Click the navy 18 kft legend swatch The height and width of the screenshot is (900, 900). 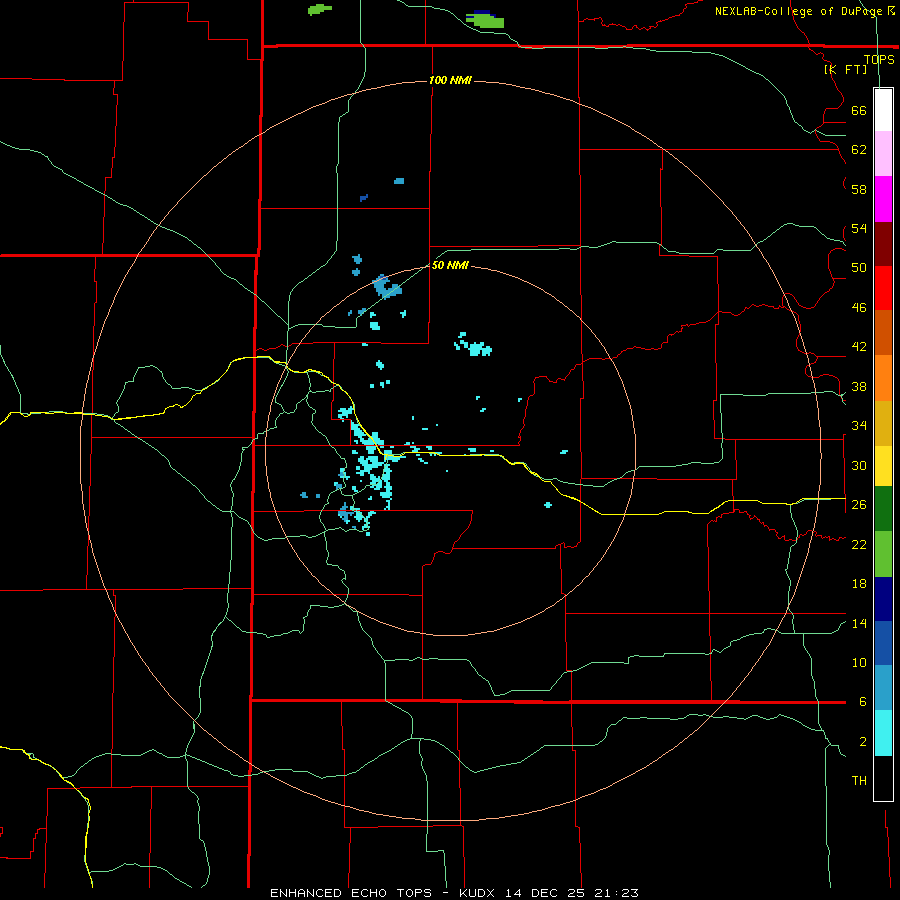click(x=883, y=599)
